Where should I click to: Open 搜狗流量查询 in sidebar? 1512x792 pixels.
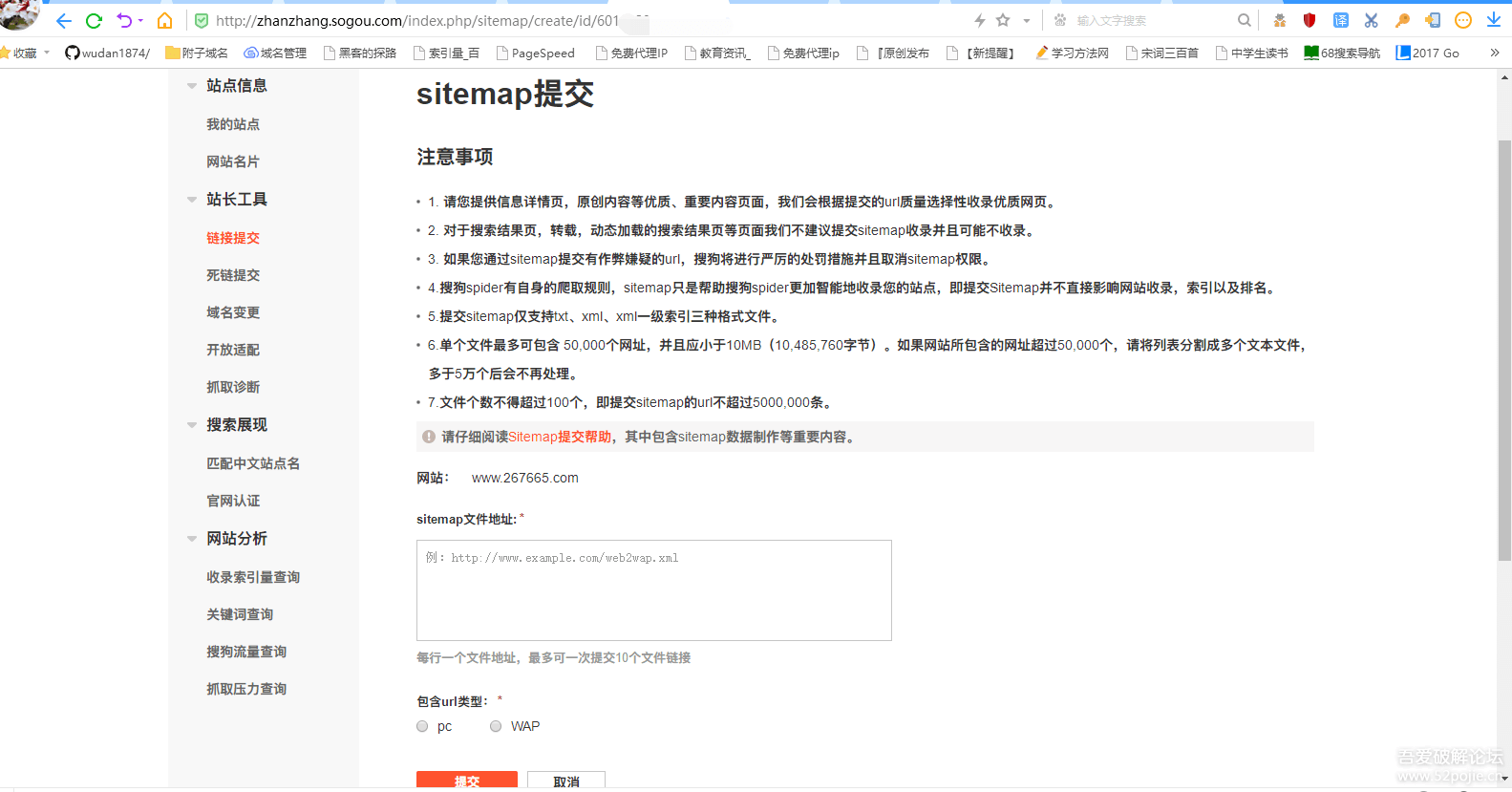click(x=246, y=652)
